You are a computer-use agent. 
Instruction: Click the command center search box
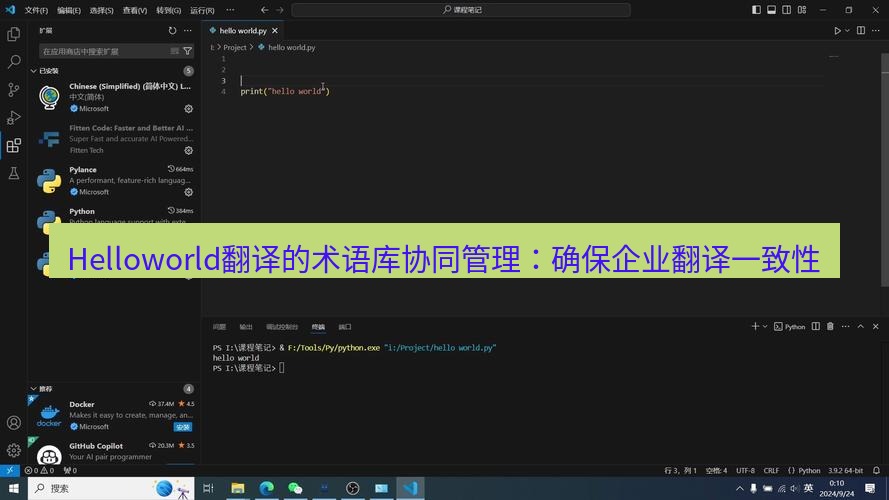click(461, 10)
